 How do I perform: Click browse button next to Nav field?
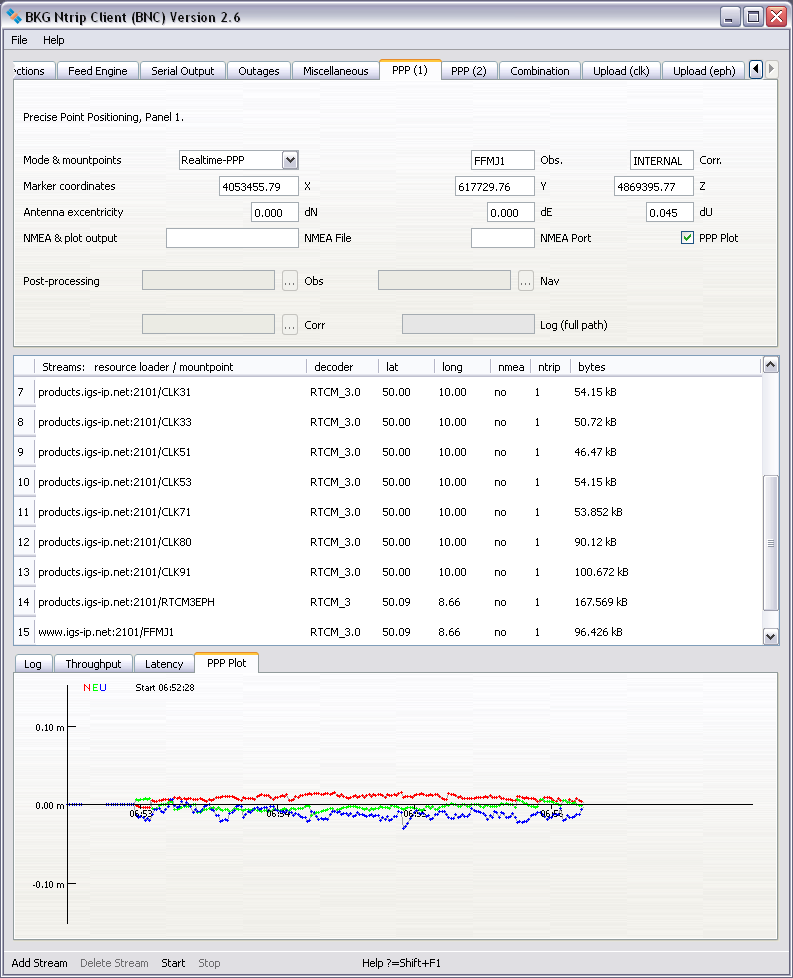coord(526,281)
